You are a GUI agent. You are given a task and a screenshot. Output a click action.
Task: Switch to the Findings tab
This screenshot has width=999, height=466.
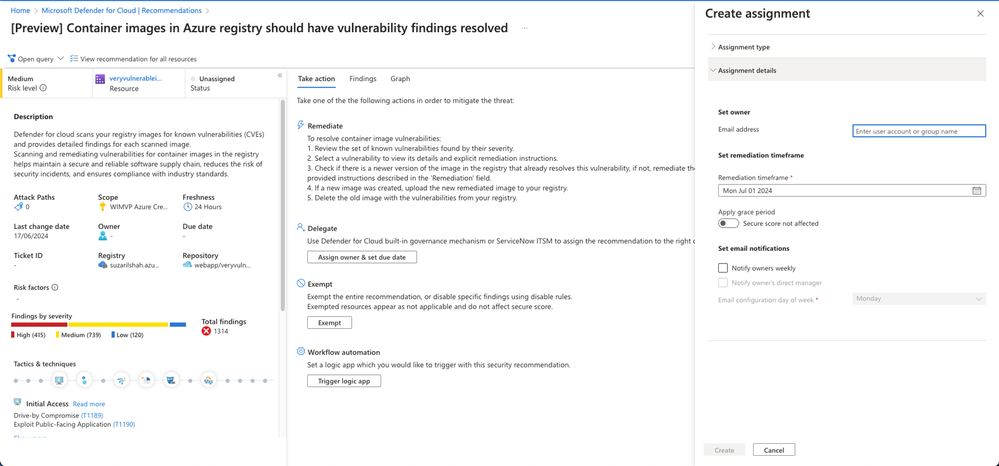363,79
